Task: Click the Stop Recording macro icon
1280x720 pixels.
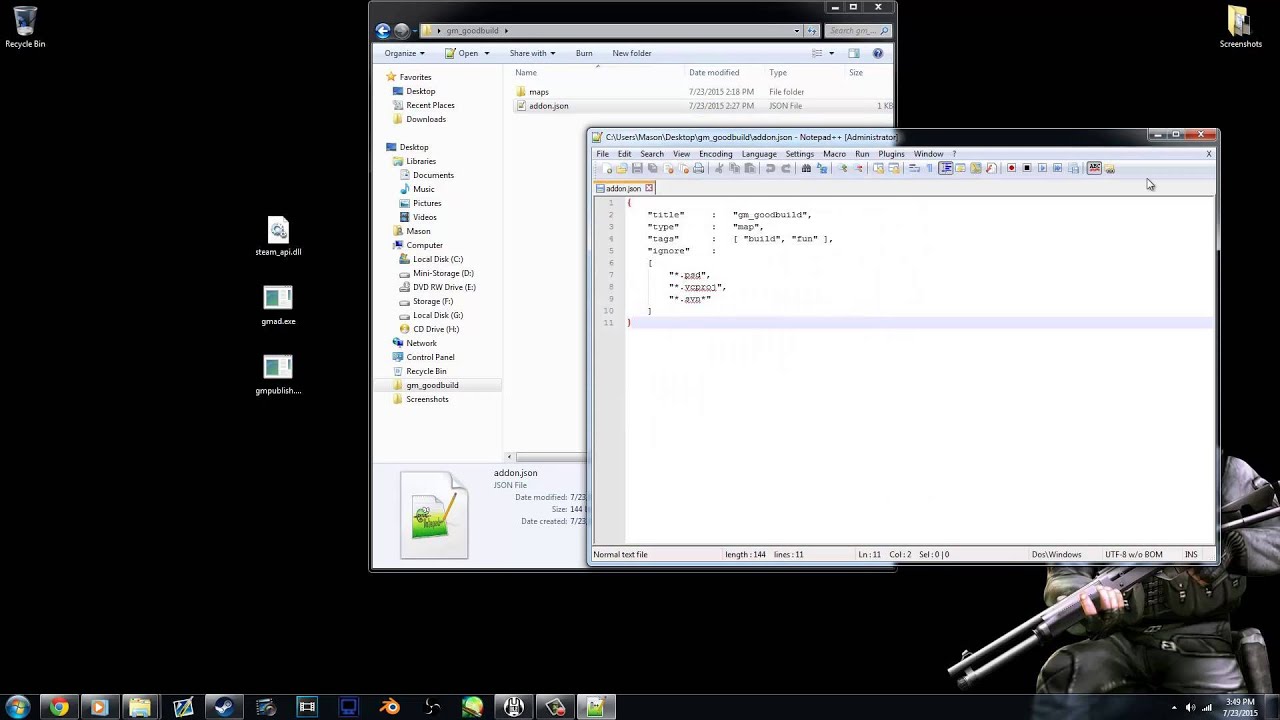Action: pos(1027,168)
